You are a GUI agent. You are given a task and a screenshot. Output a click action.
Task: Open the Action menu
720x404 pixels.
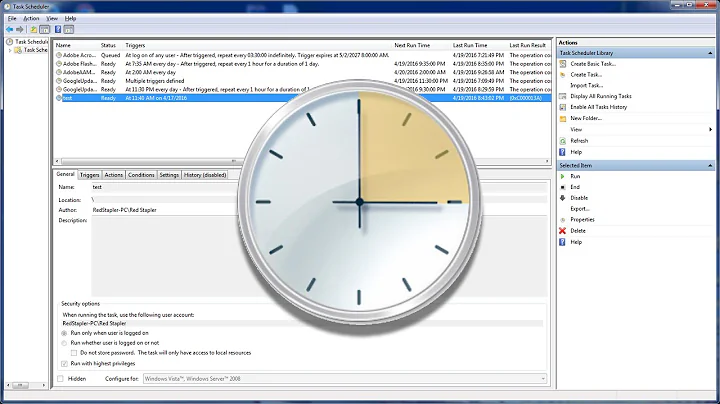pyautogui.click(x=31, y=18)
